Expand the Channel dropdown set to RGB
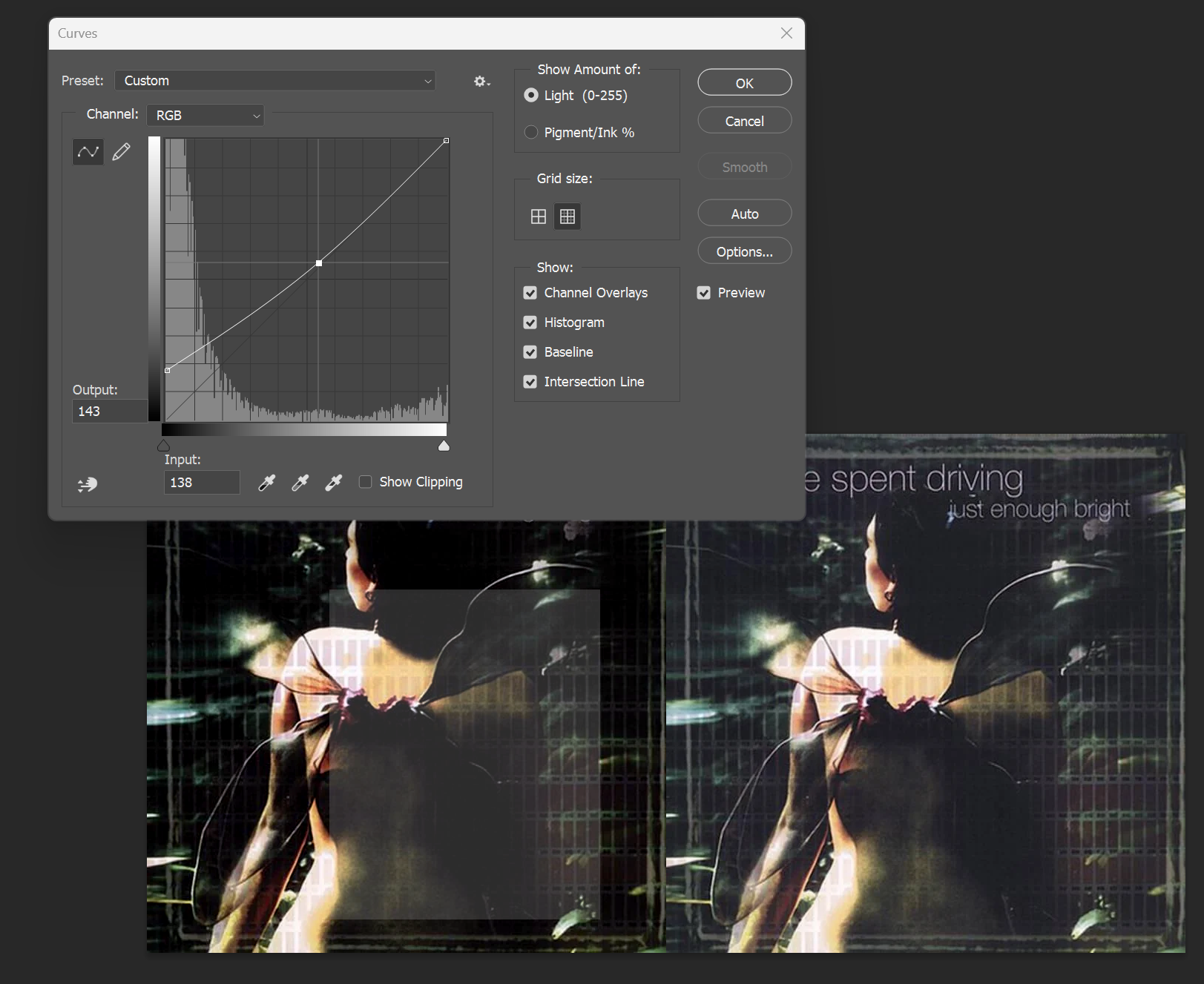 [205, 115]
